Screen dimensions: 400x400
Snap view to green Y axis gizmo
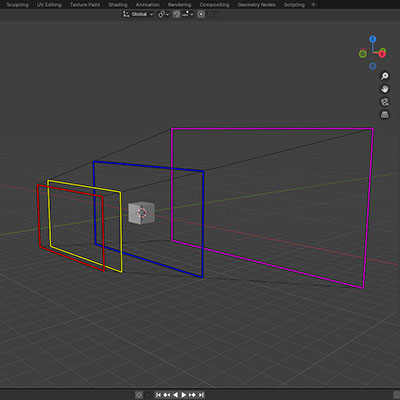(363, 54)
